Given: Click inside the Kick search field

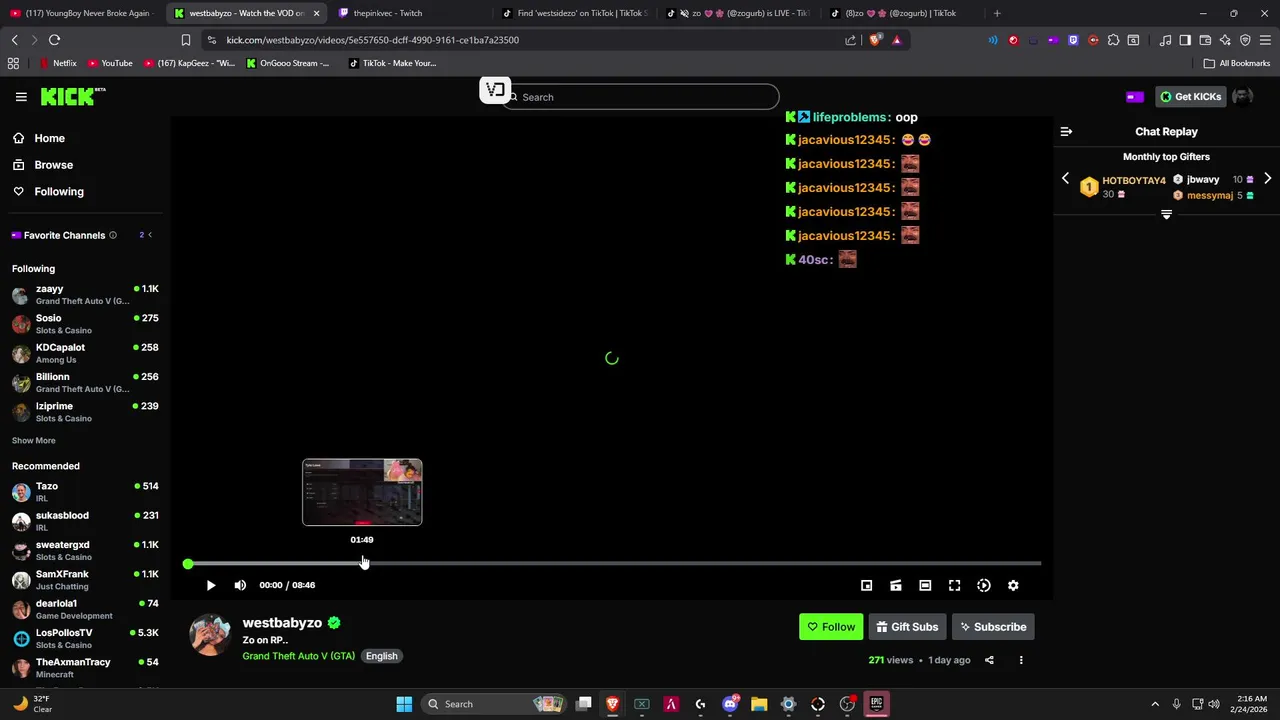Looking at the screenshot, I should [640, 97].
